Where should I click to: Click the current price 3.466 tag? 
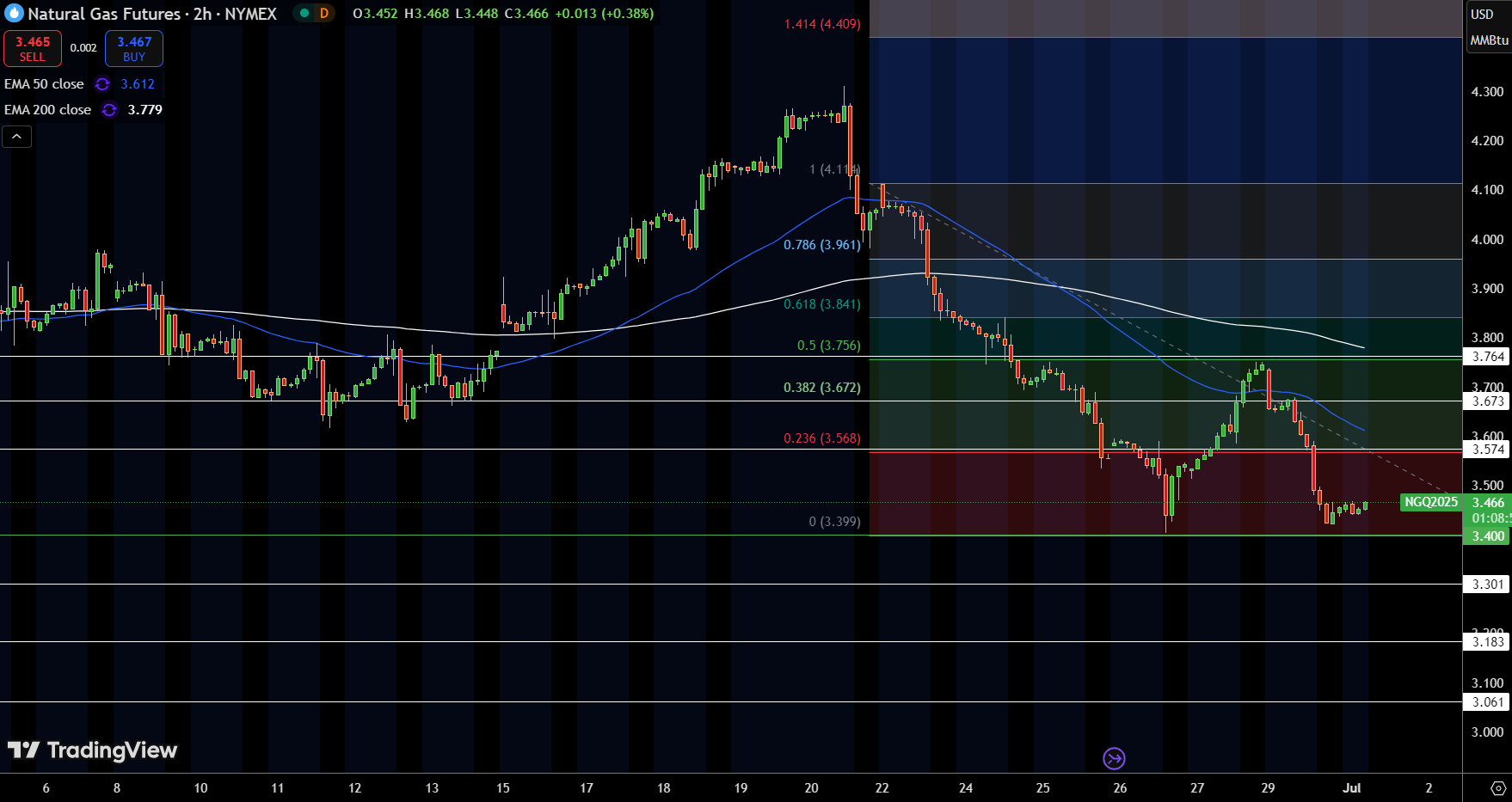tap(1488, 503)
